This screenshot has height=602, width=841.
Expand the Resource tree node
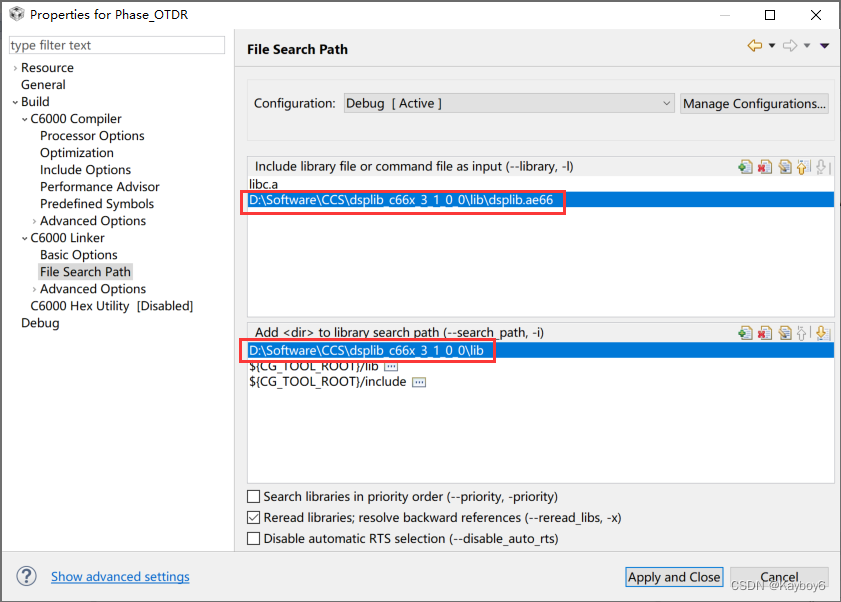[15, 68]
